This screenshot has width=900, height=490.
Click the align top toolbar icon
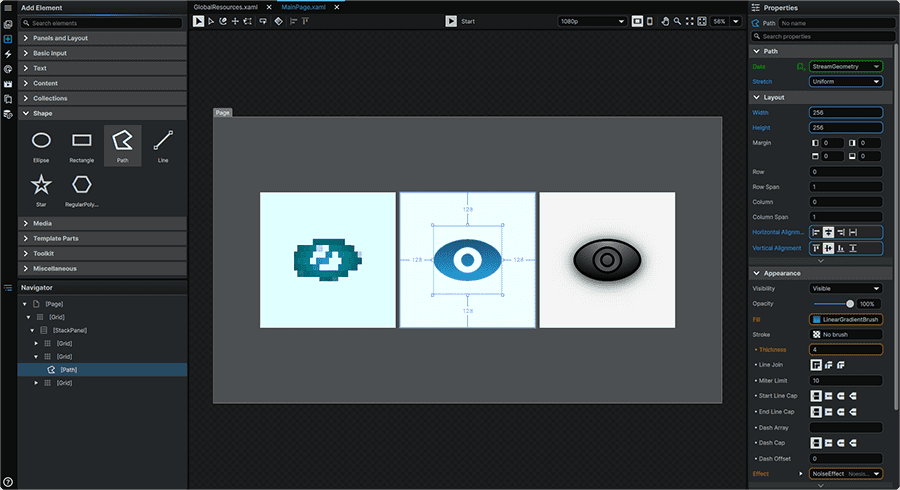click(305, 21)
